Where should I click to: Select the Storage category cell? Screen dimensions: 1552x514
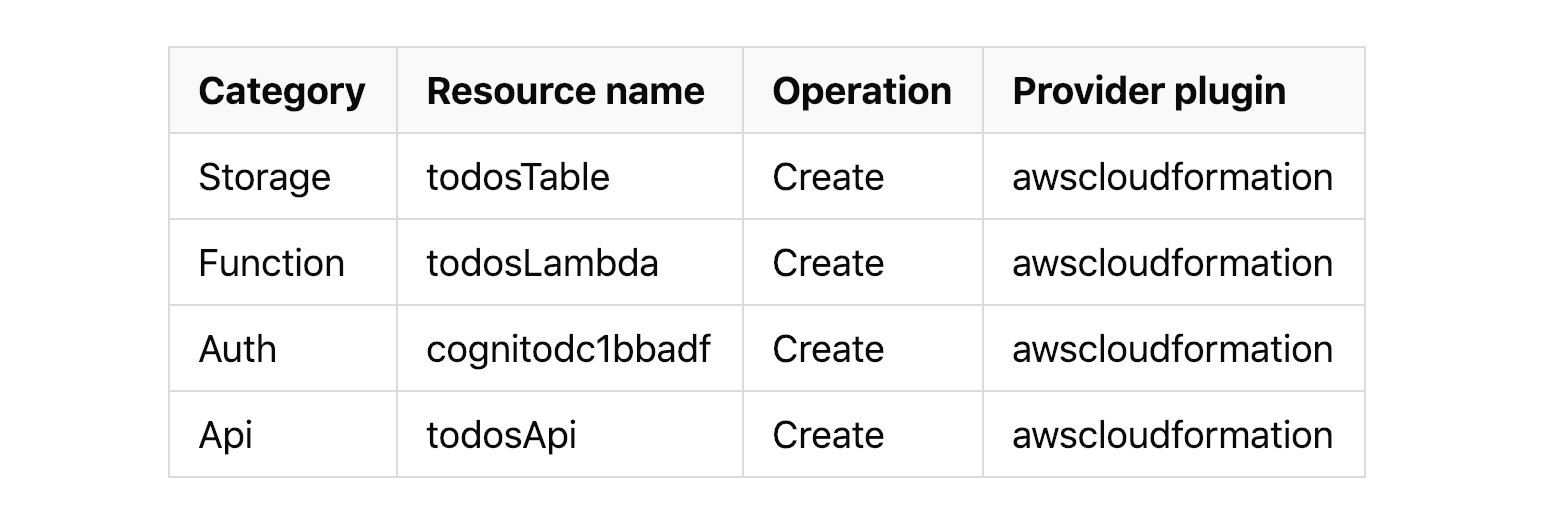[264, 177]
